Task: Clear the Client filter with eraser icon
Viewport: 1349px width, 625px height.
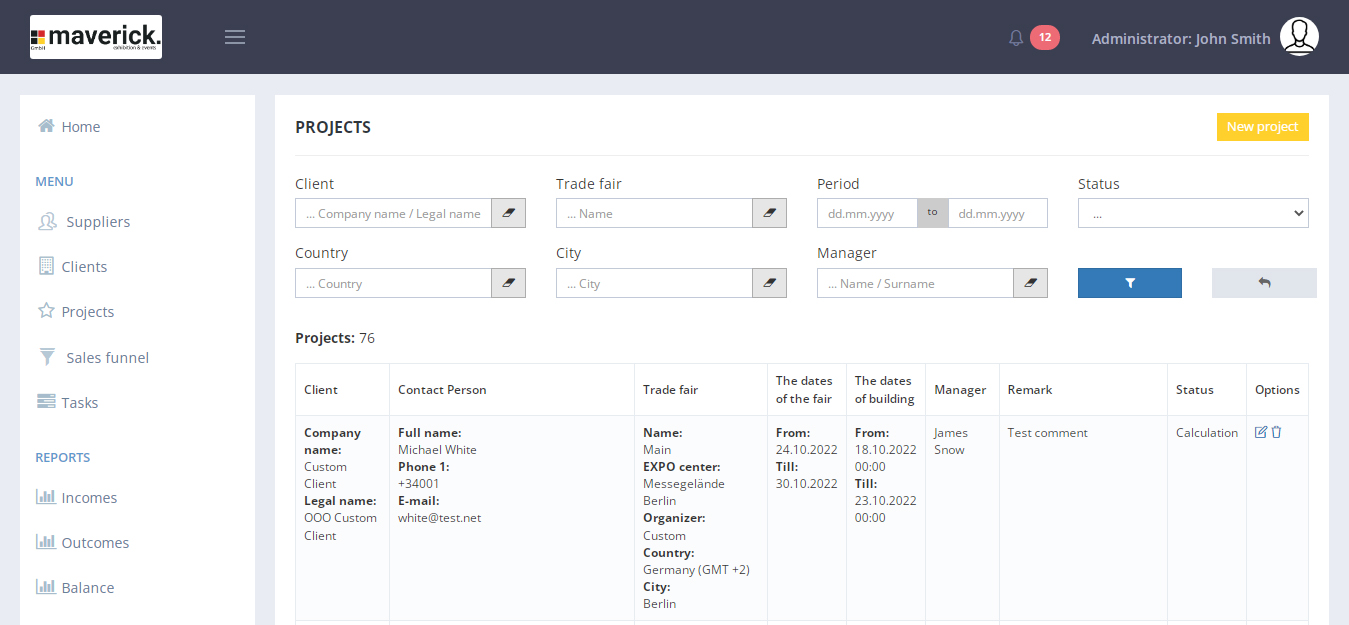Action: pos(508,213)
